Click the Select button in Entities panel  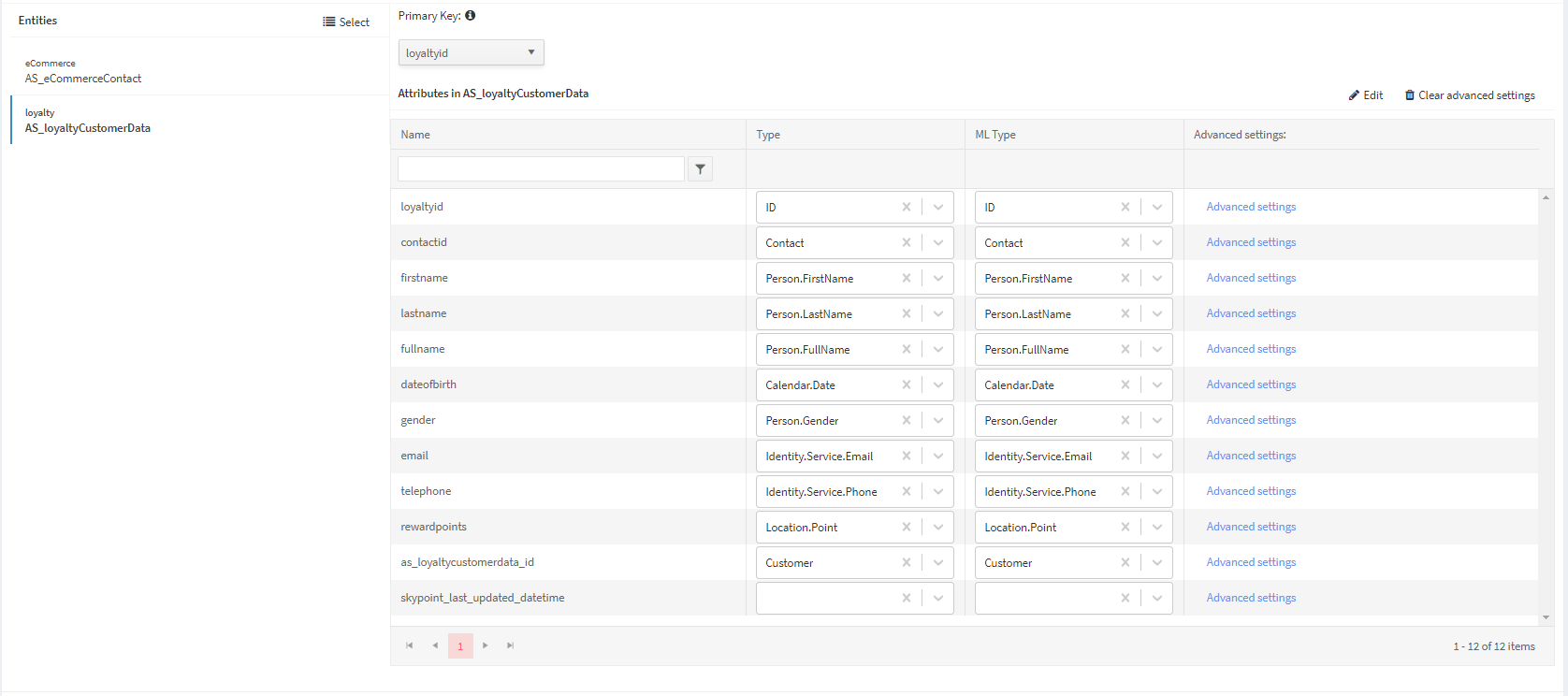[346, 22]
